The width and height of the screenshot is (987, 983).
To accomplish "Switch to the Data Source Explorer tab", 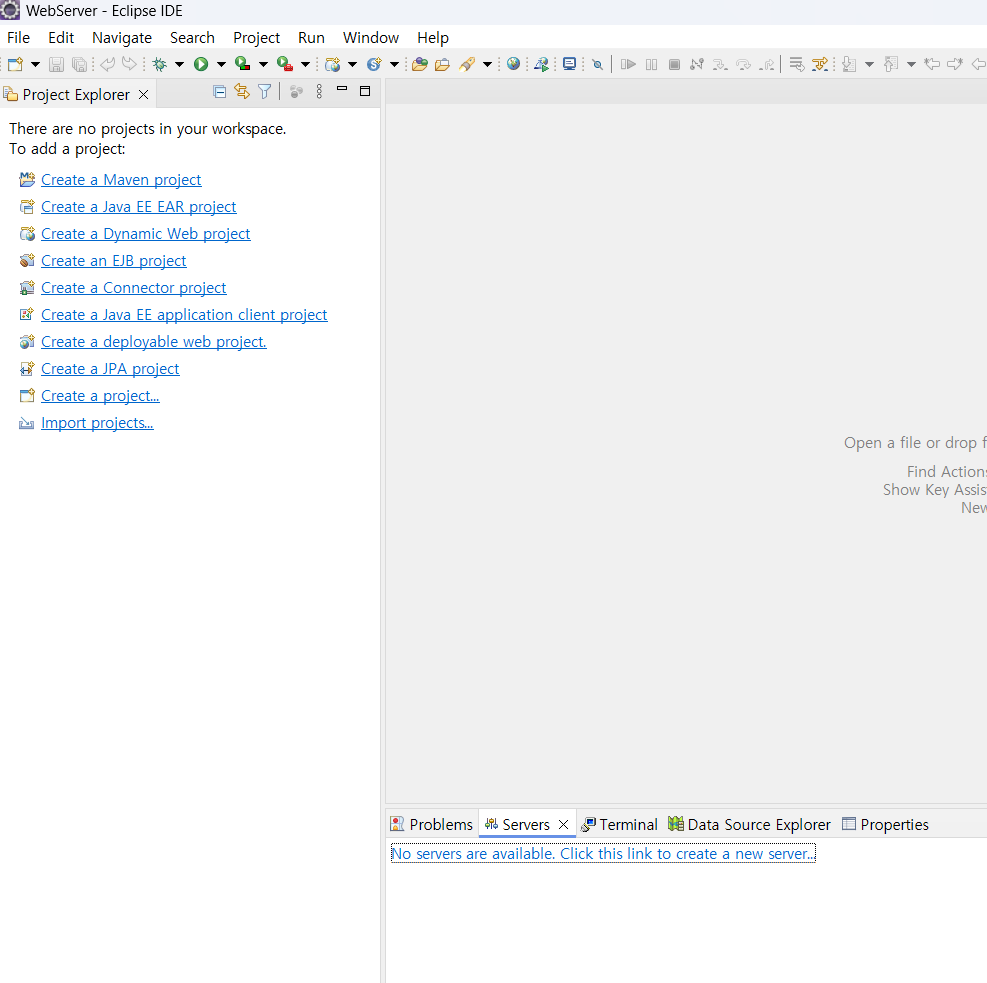I will (x=750, y=824).
